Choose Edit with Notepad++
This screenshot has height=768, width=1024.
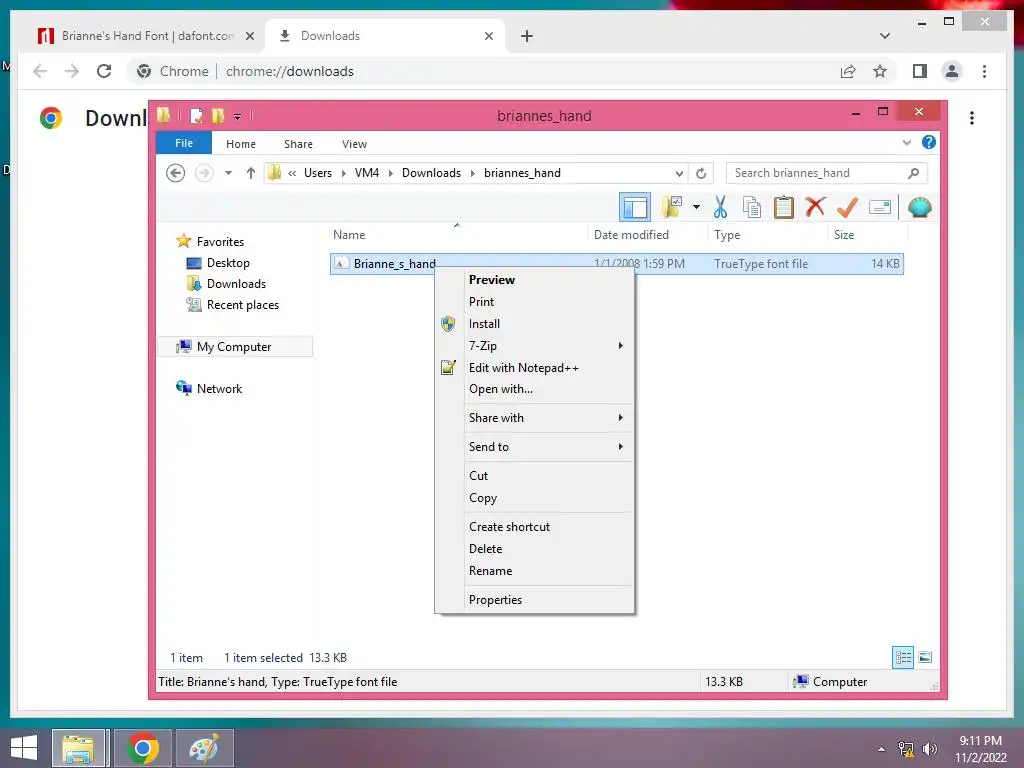(534, 368)
